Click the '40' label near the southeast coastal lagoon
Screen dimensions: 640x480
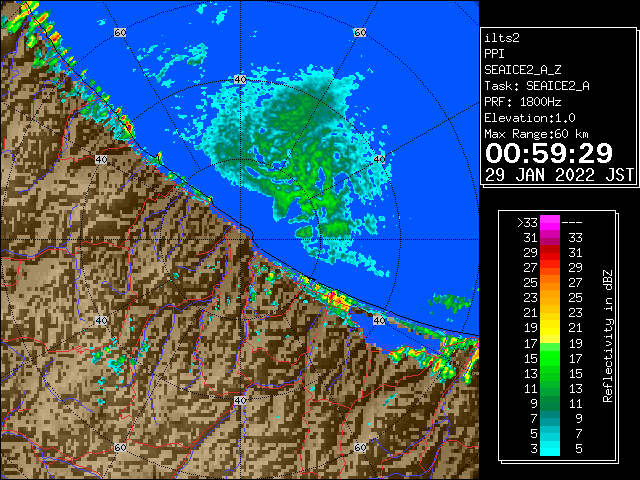pyautogui.click(x=379, y=320)
